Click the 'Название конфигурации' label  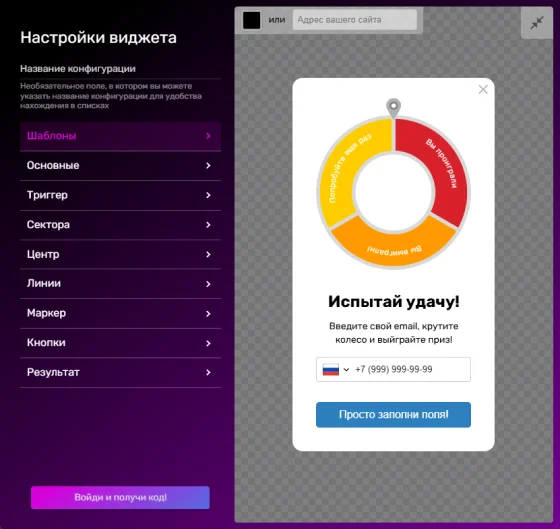[78, 69]
